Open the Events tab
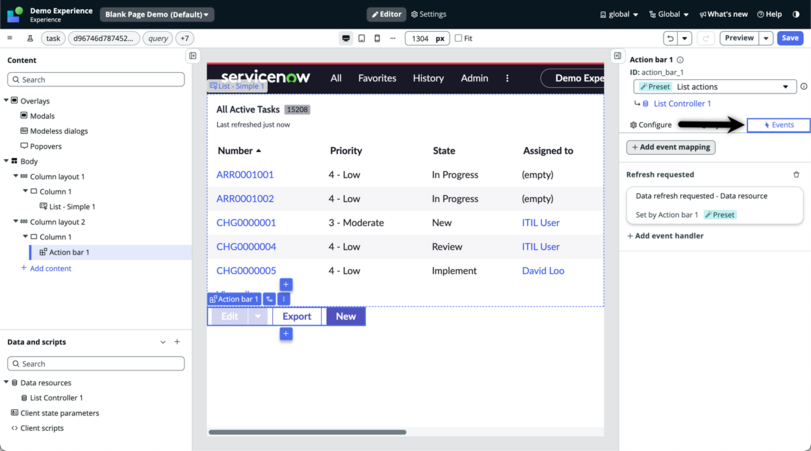Viewport: 811px width, 451px height. [778, 125]
